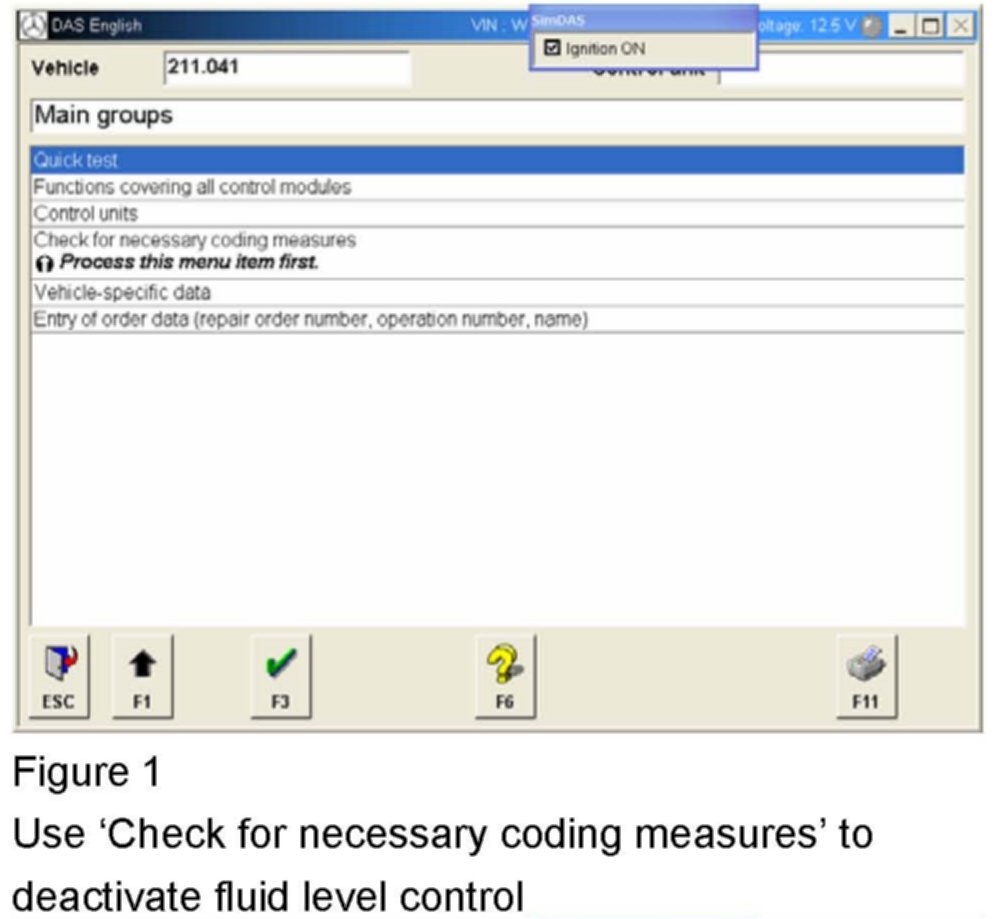Click the Vehicle field showing 211.041
1003x919 pixels.
286,68
